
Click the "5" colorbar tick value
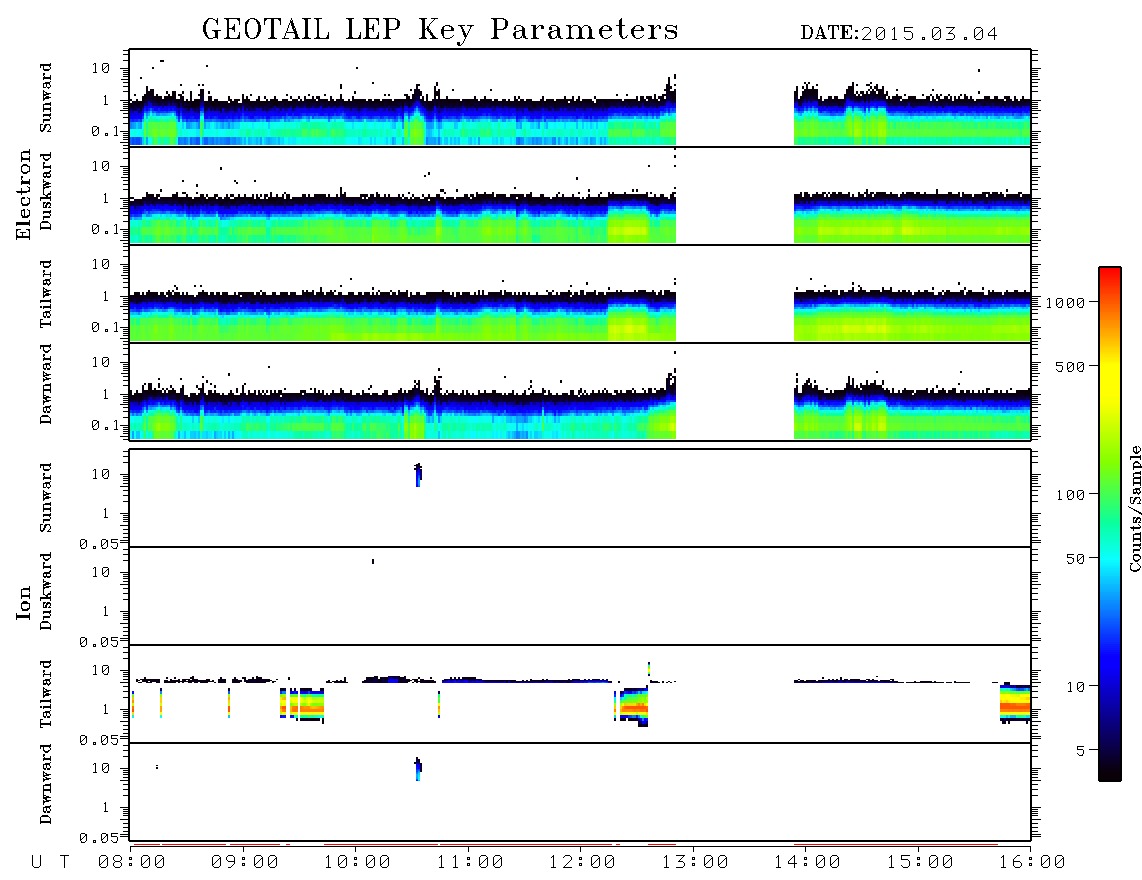(1080, 751)
